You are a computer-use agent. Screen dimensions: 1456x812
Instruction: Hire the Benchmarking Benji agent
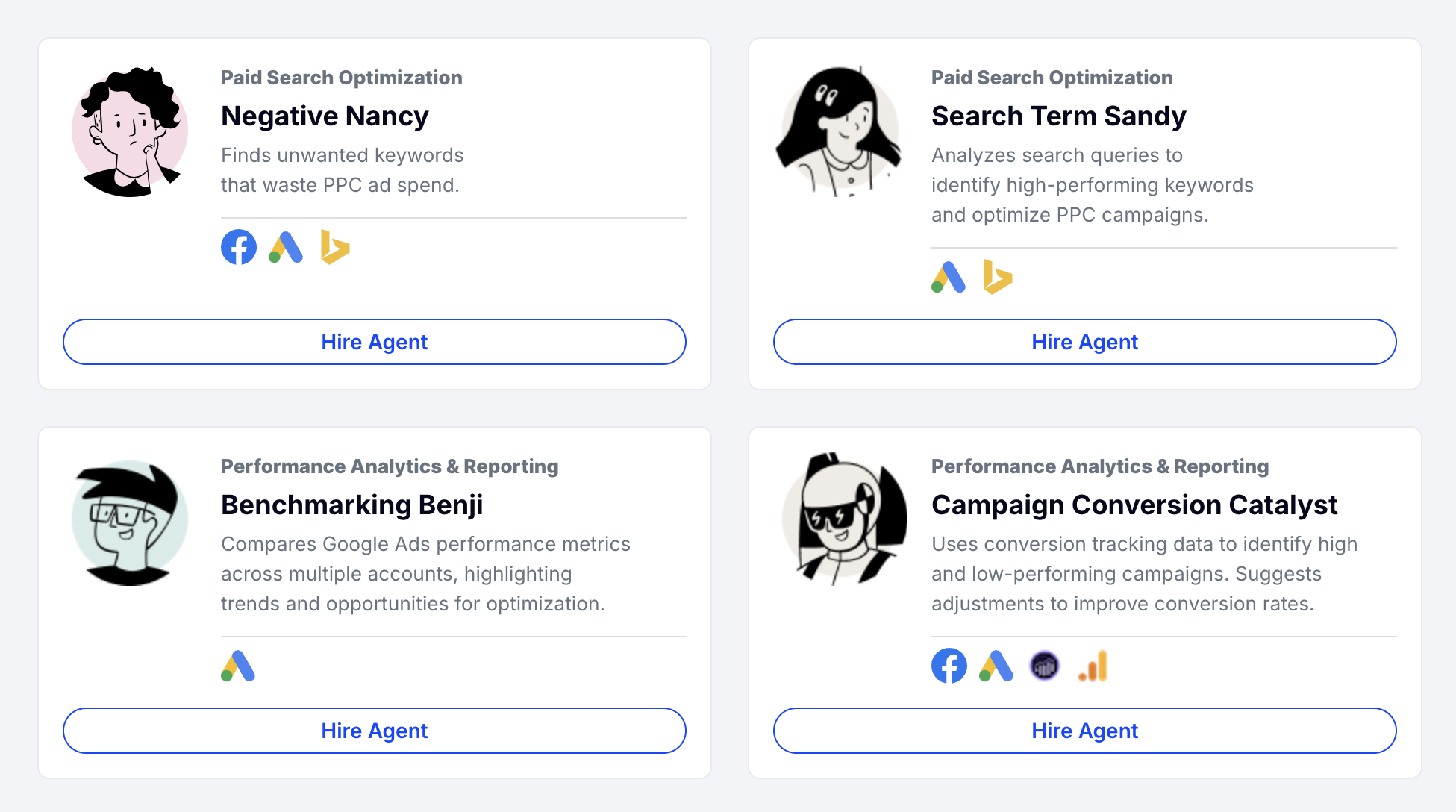[375, 731]
